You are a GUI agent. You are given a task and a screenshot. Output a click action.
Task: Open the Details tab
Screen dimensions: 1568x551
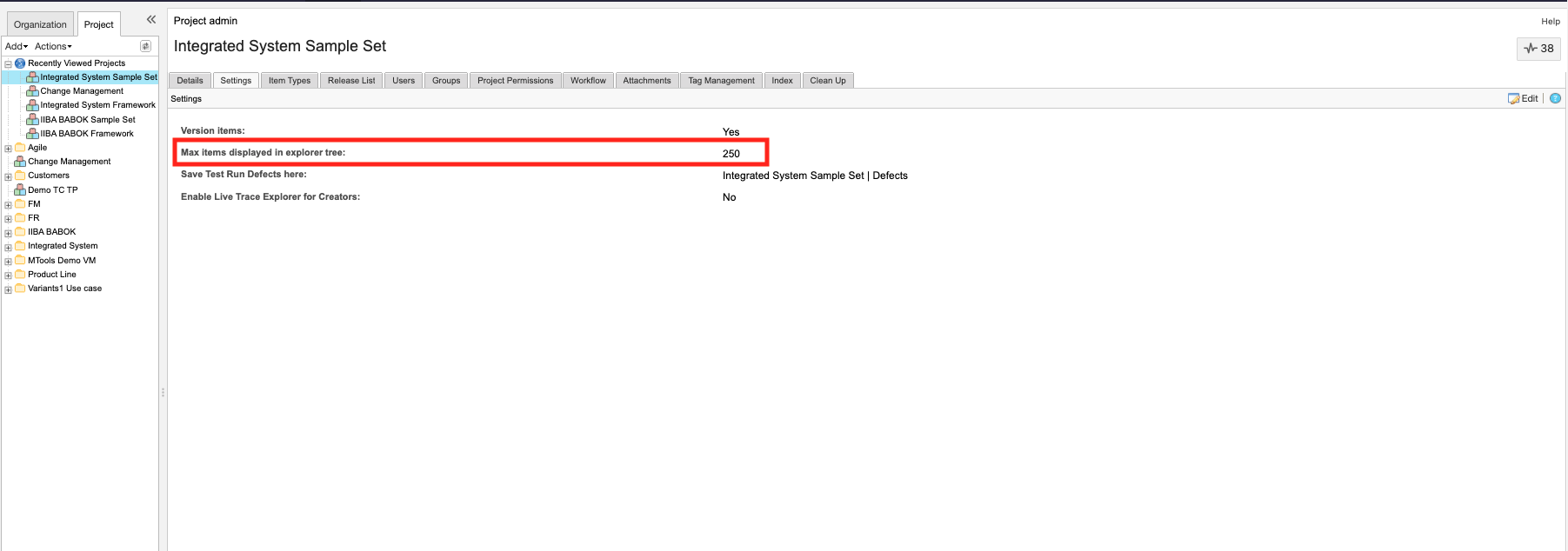coord(190,80)
